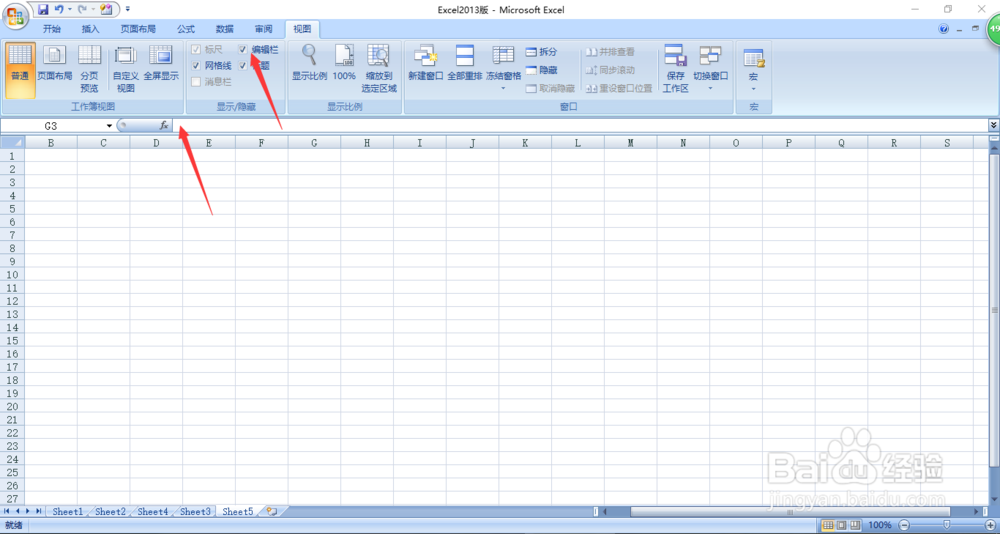Click the 100% zoom level in status bar

879,525
